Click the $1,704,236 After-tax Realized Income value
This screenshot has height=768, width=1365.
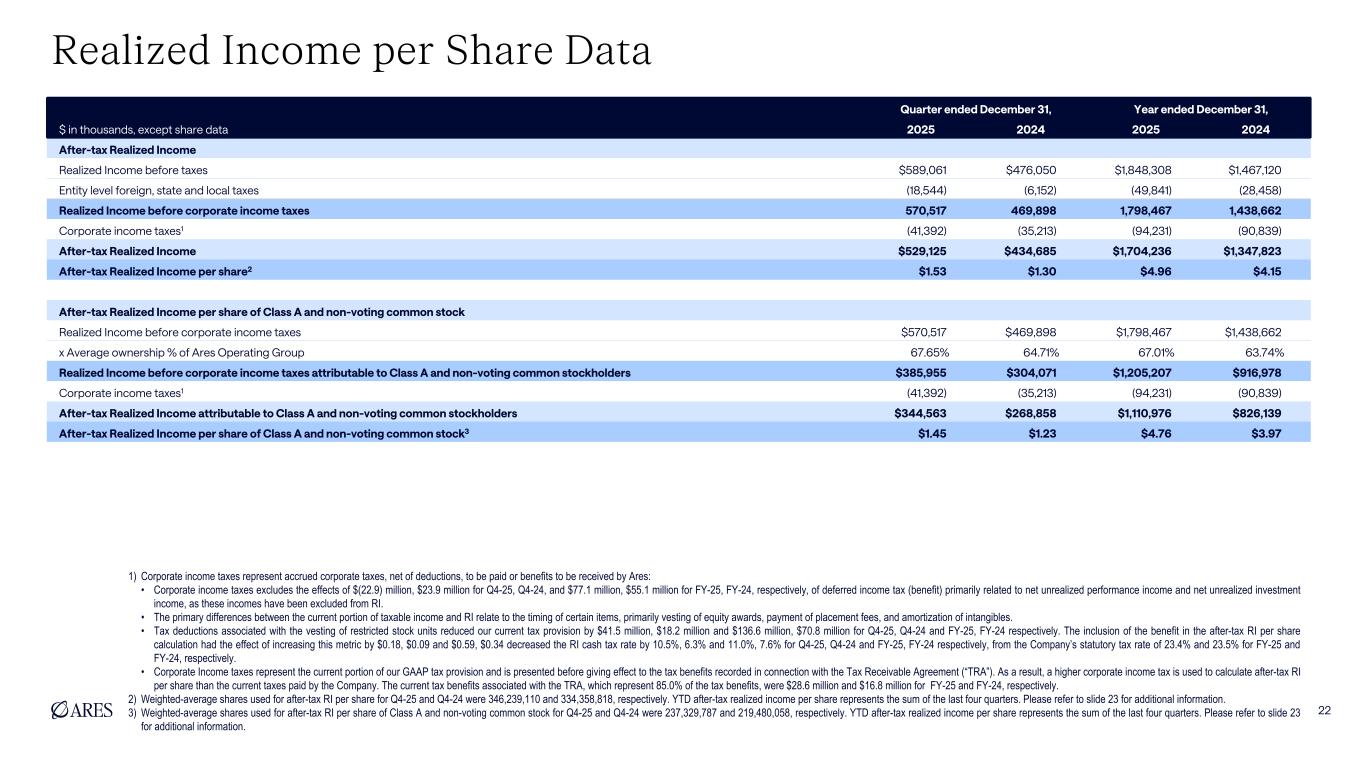(x=1146, y=251)
